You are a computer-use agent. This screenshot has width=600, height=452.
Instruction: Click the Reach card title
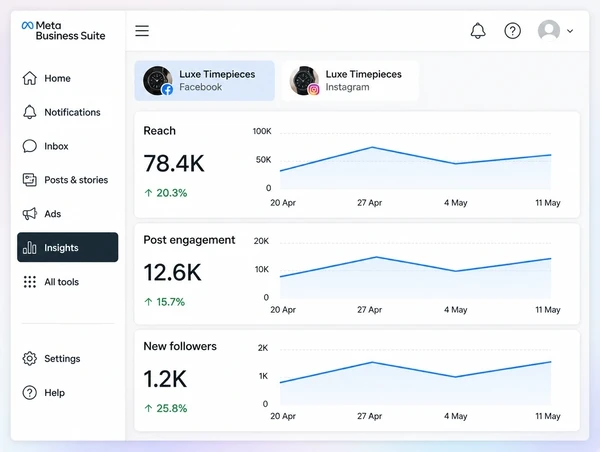point(160,131)
